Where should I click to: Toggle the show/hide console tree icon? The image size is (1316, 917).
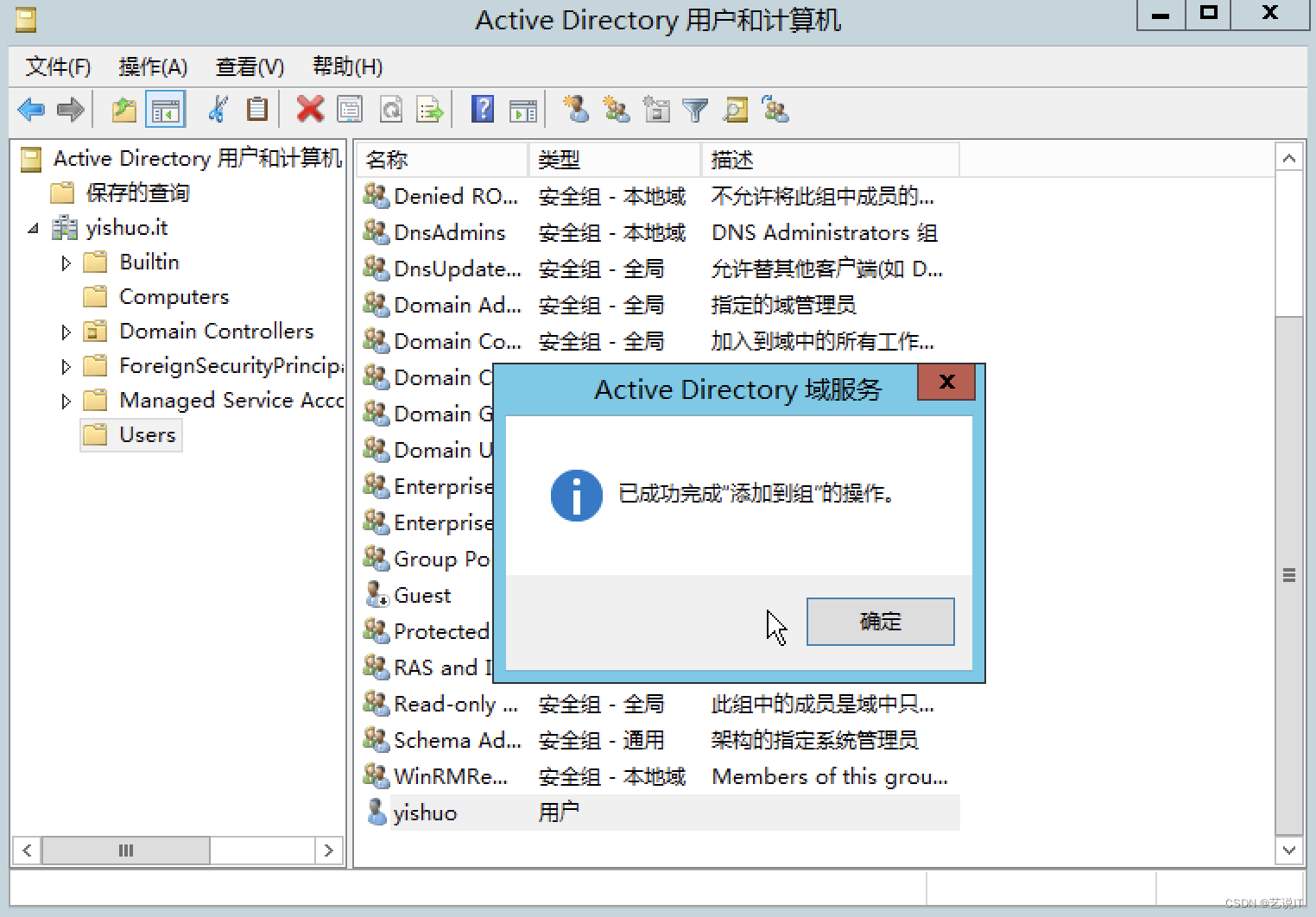pos(165,110)
